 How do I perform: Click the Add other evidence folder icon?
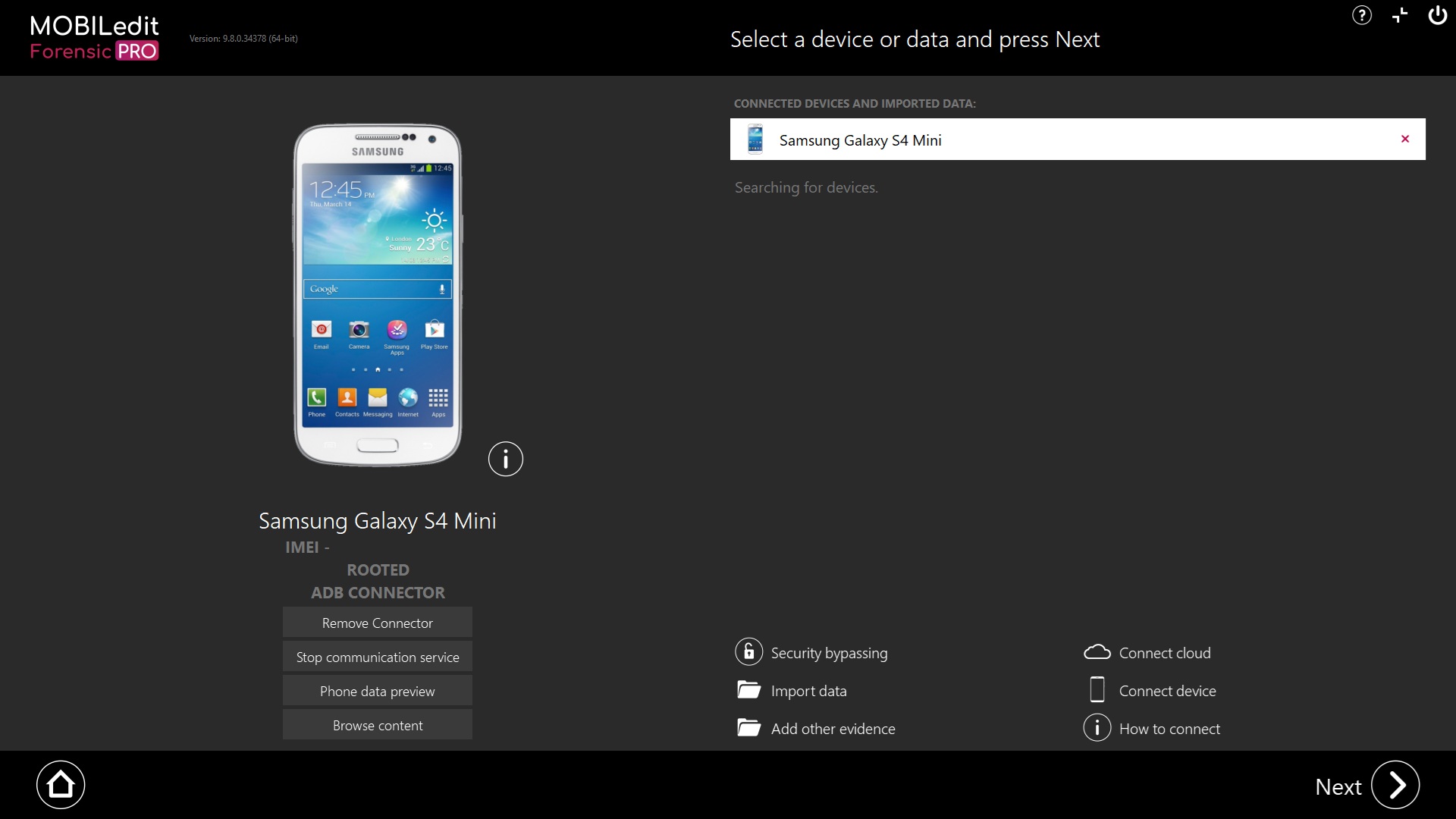point(748,728)
